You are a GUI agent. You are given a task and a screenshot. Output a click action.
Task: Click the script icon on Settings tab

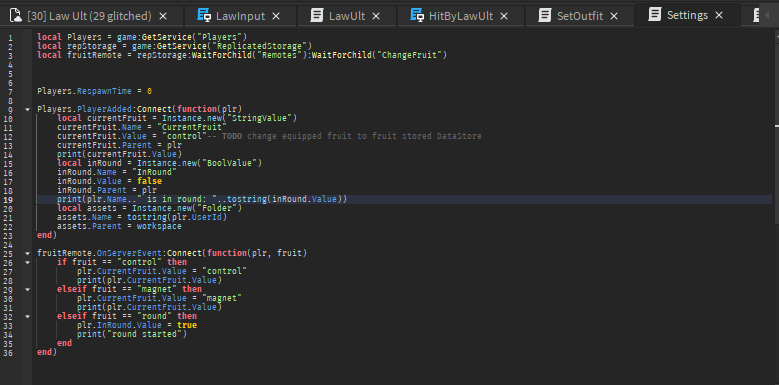coord(655,14)
